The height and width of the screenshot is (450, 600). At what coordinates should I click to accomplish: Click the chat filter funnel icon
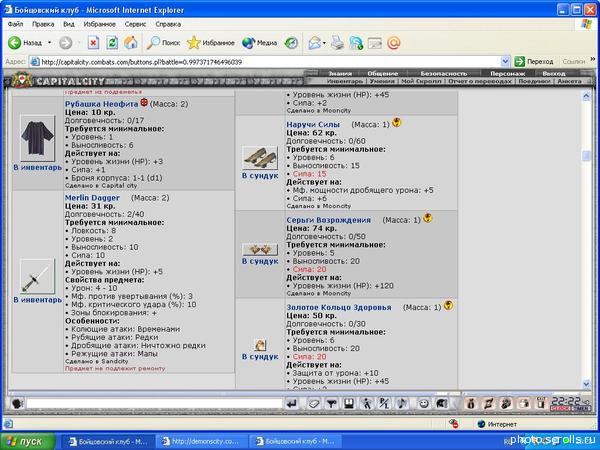tap(331, 403)
